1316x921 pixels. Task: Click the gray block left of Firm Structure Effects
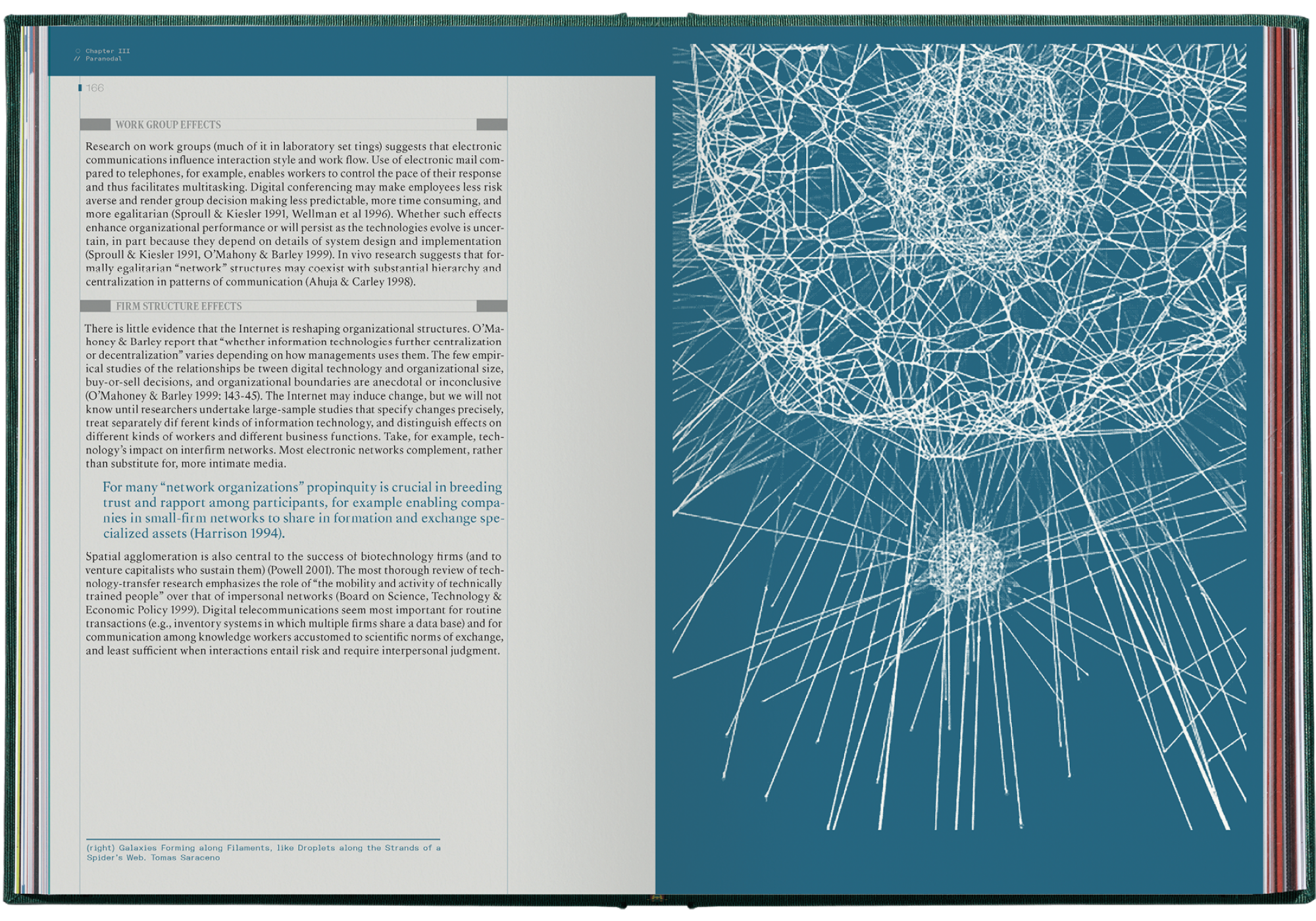point(95,306)
